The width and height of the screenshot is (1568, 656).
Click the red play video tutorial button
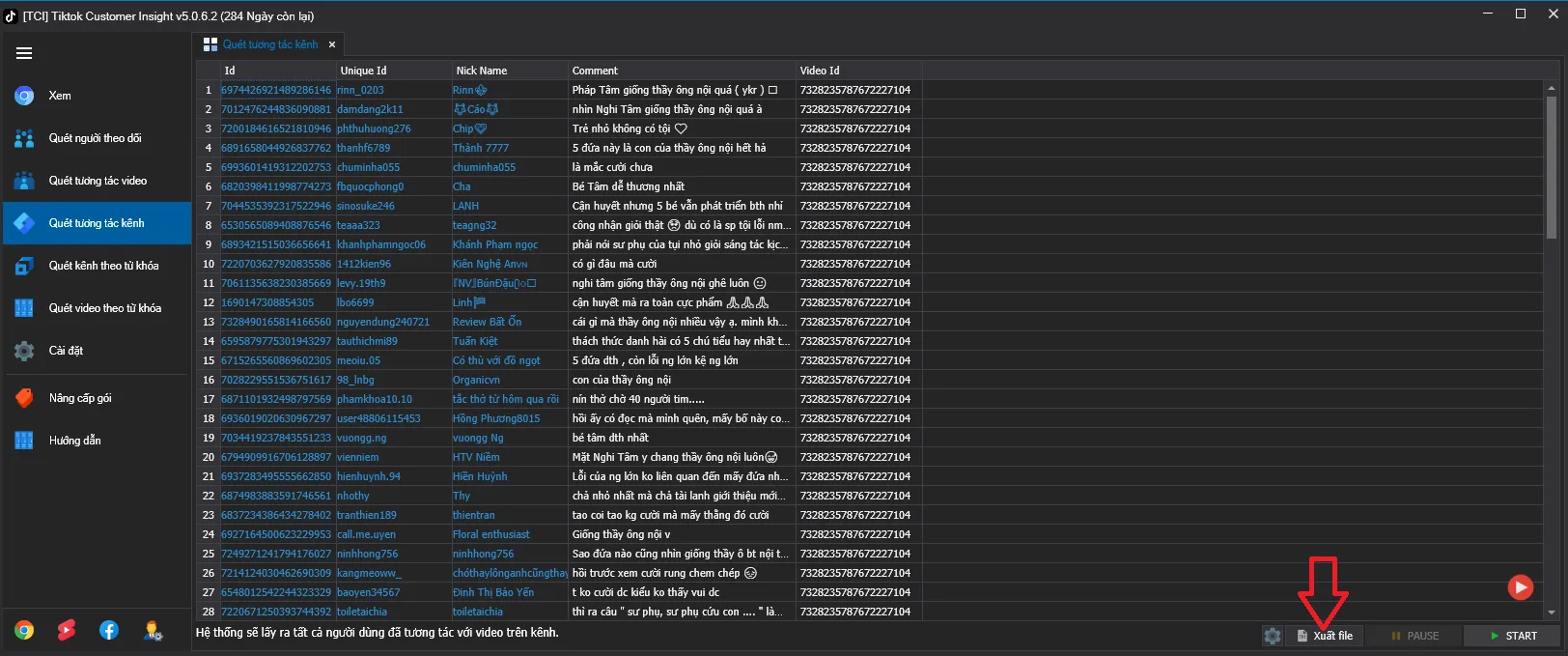(1520, 586)
